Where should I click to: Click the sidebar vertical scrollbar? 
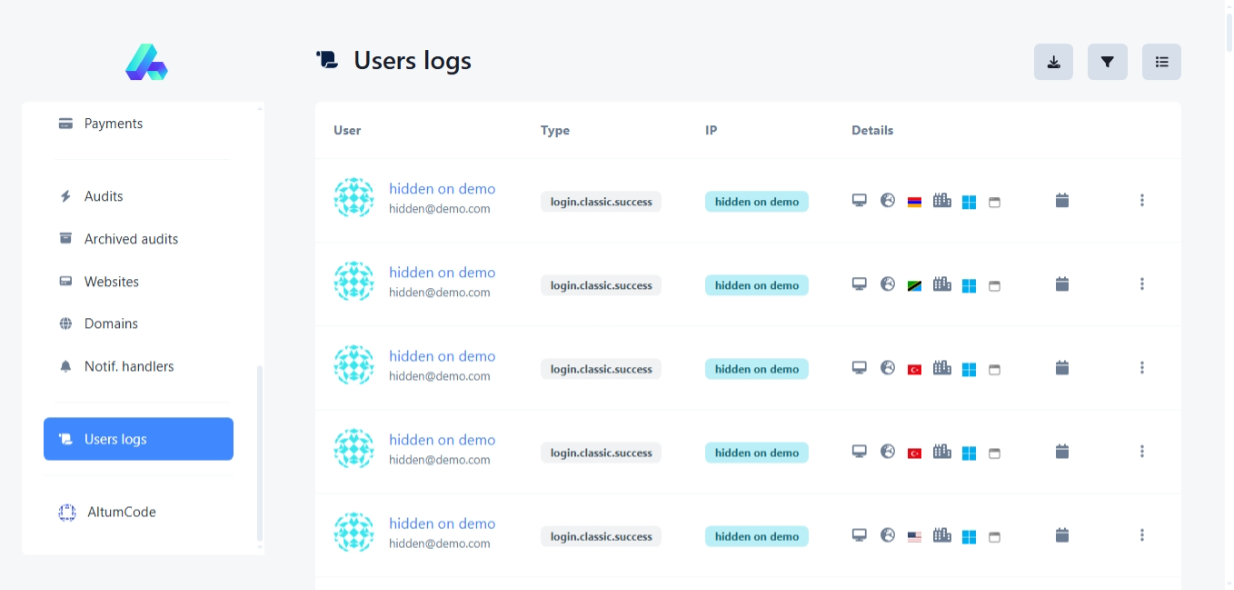(x=260, y=450)
